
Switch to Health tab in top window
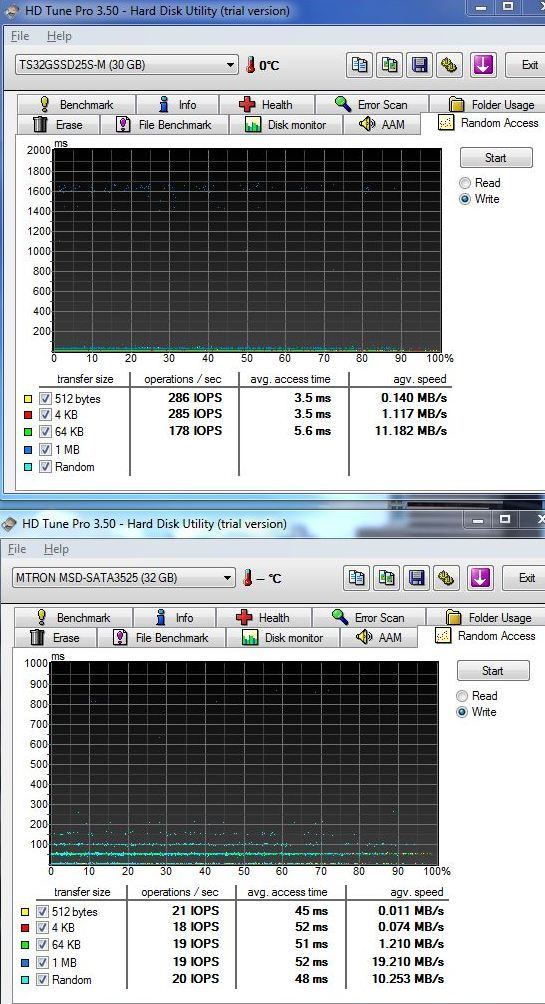266,104
